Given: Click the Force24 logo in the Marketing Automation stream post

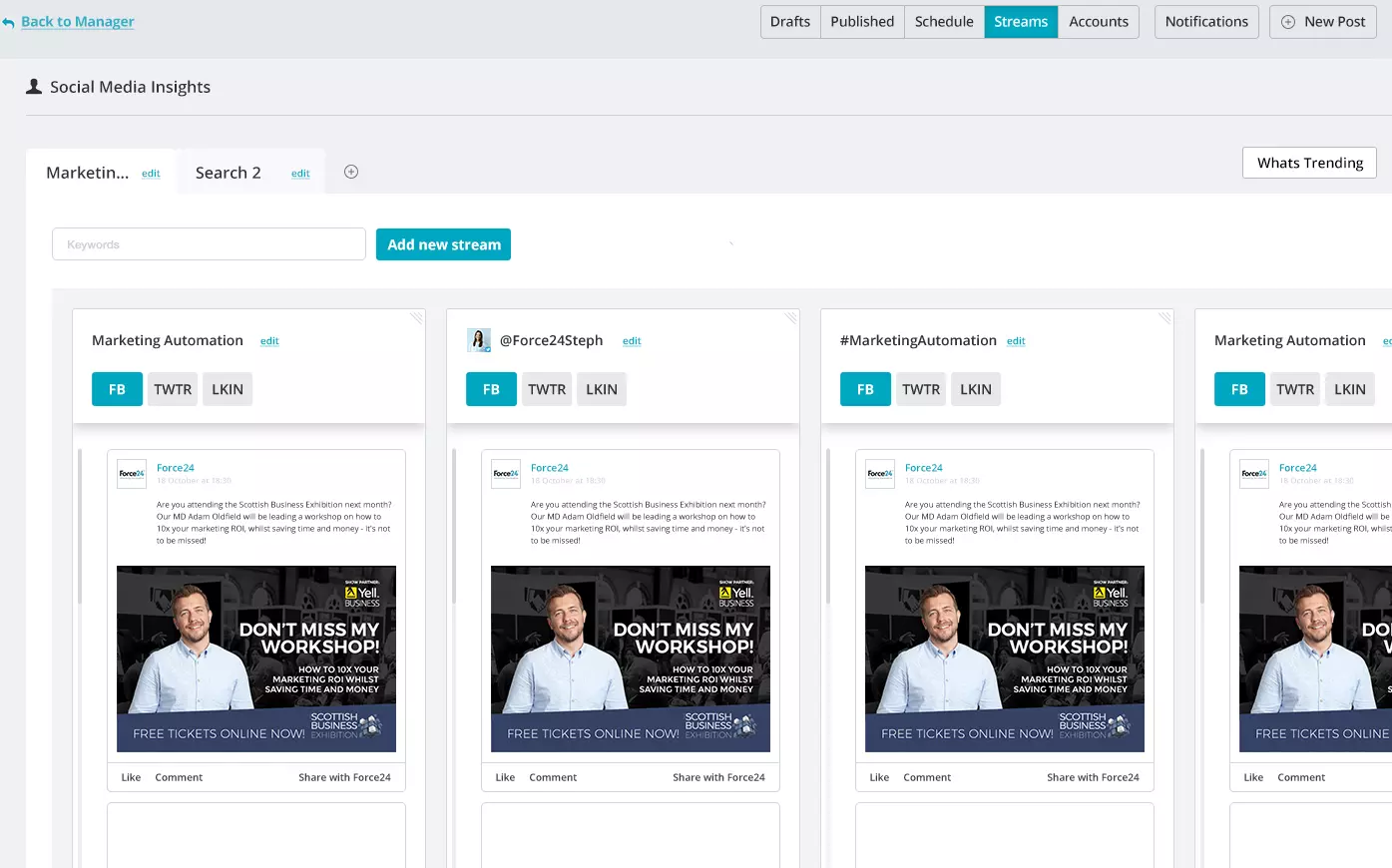Looking at the screenshot, I should 132,473.
